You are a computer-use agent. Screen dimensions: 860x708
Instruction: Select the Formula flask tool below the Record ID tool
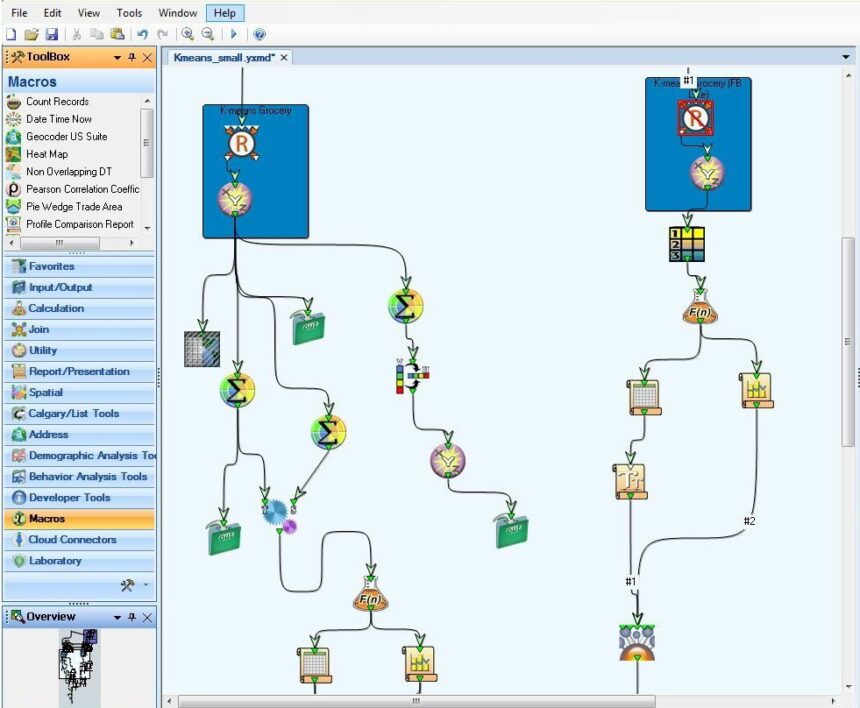point(700,309)
